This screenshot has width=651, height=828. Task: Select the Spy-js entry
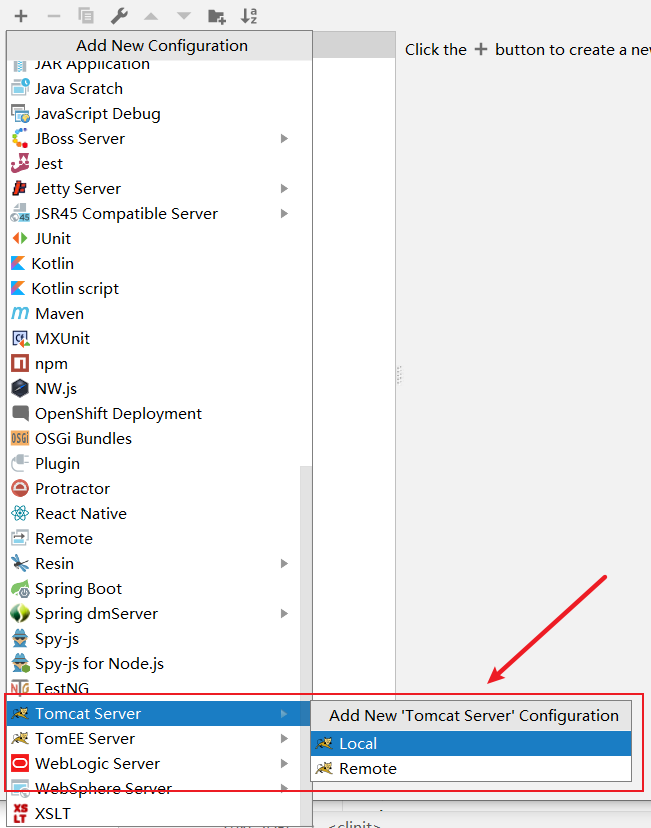[x=153, y=638]
